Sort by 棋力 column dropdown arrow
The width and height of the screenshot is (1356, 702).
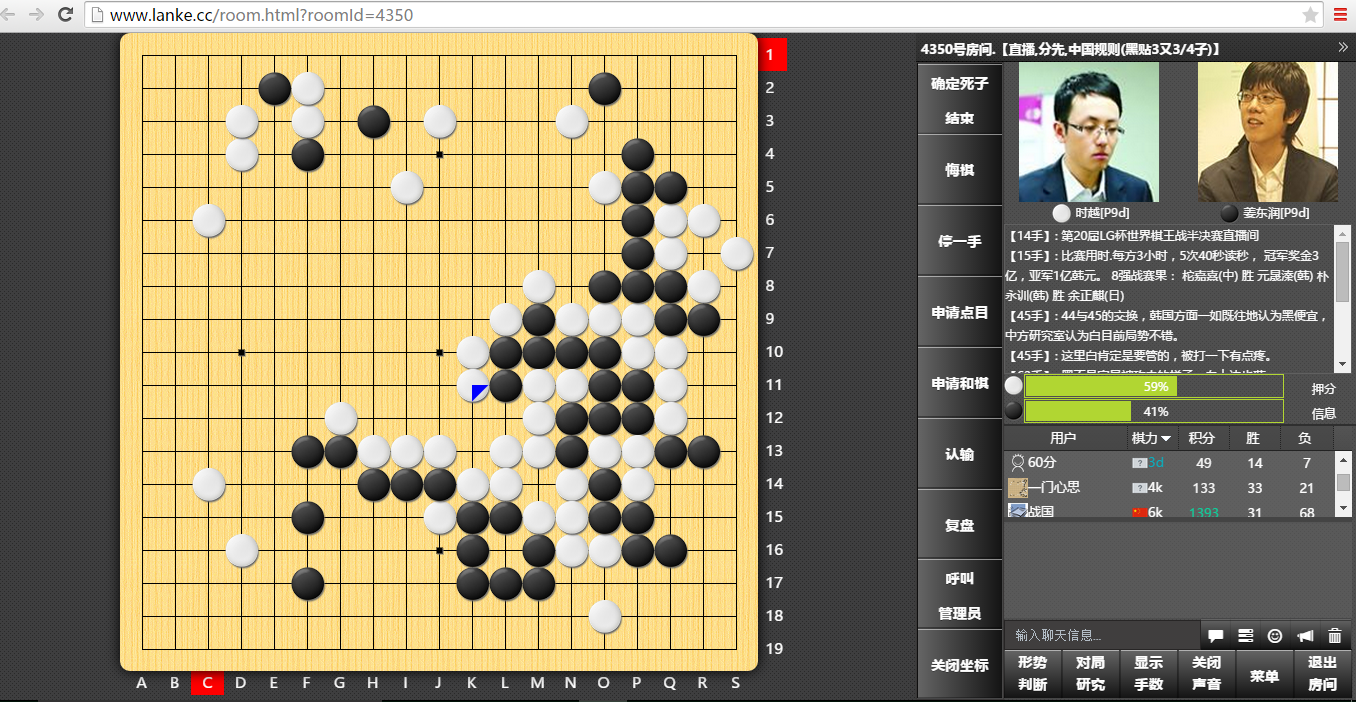[1166, 439]
